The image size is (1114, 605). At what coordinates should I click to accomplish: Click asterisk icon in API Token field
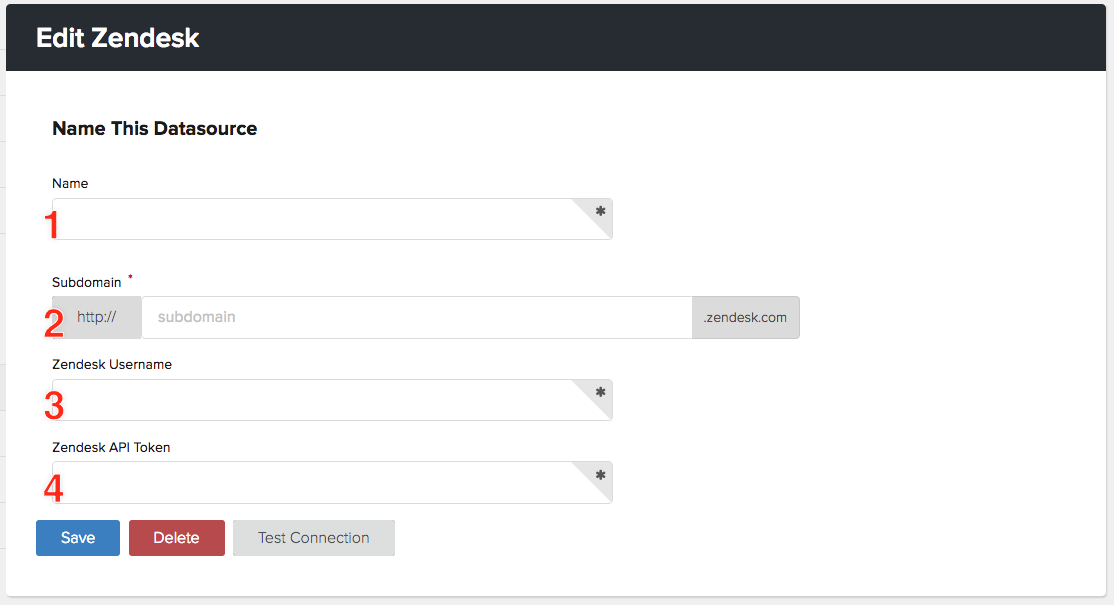tap(600, 475)
